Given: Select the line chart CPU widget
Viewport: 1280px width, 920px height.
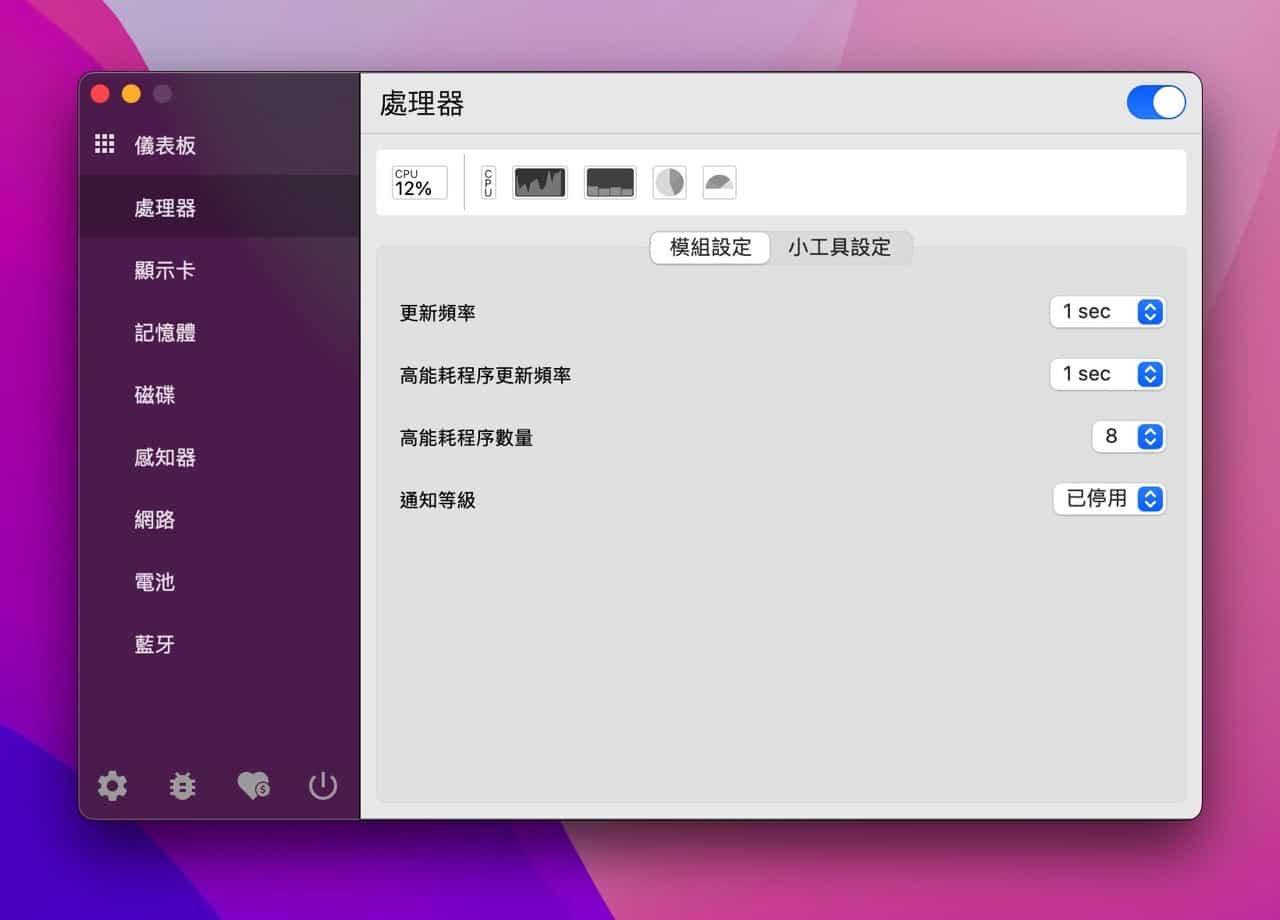Looking at the screenshot, I should [540, 182].
